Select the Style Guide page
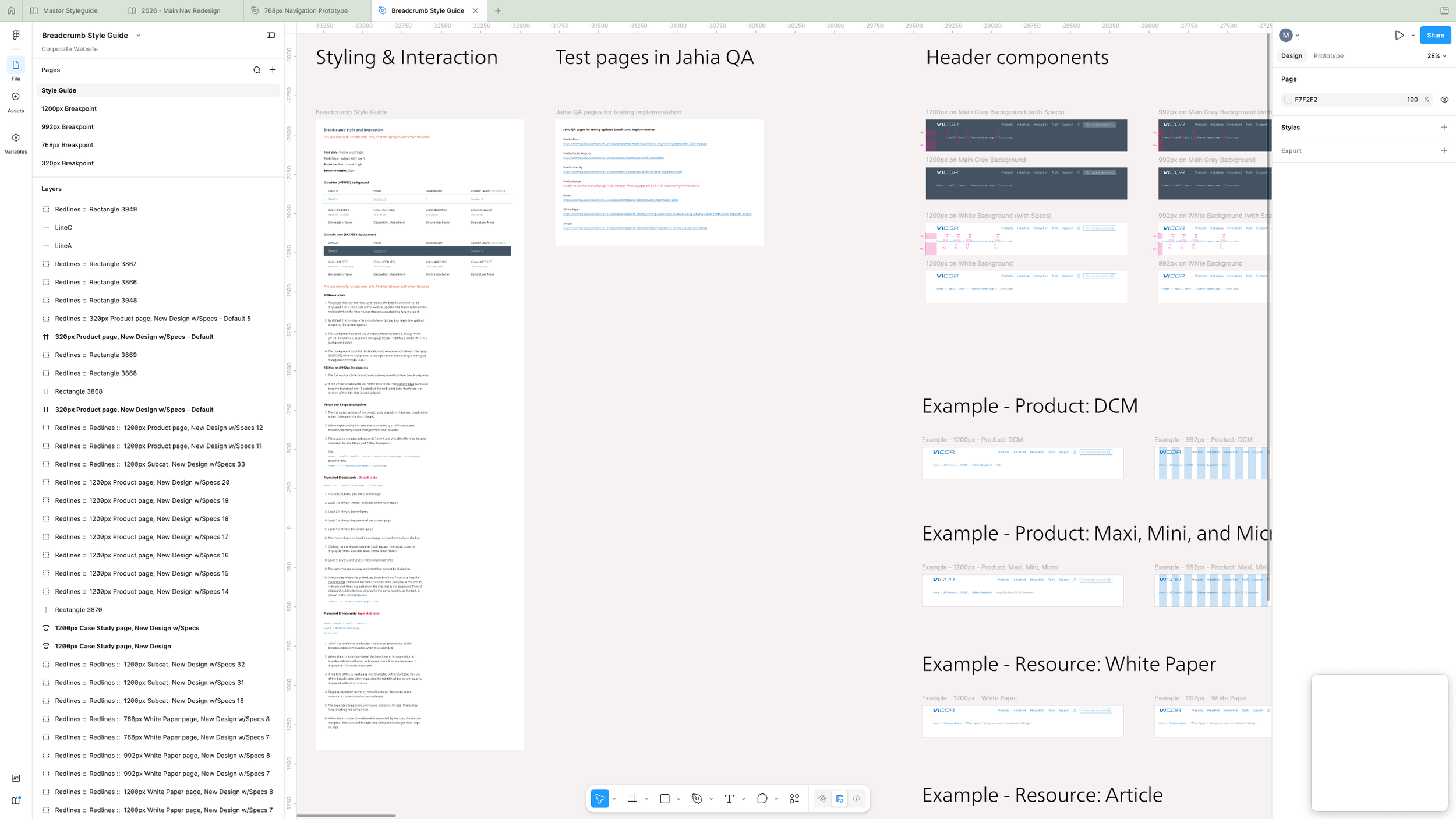This screenshot has height=819, width=1456. (x=158, y=90)
